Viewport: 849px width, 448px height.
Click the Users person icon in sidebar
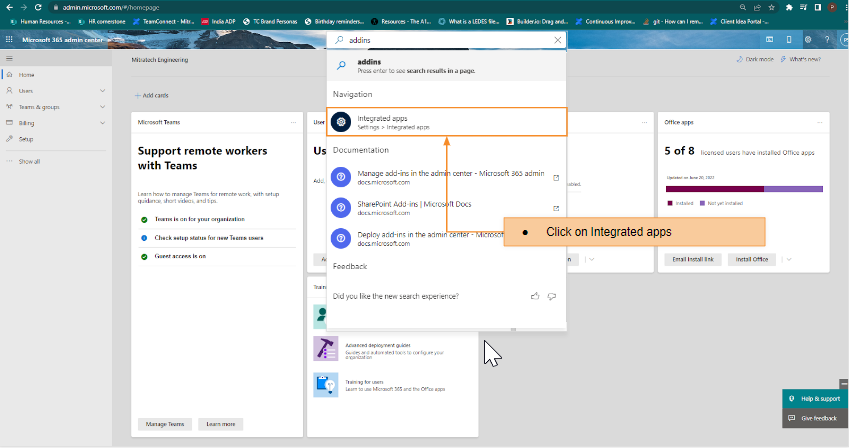click(x=9, y=90)
